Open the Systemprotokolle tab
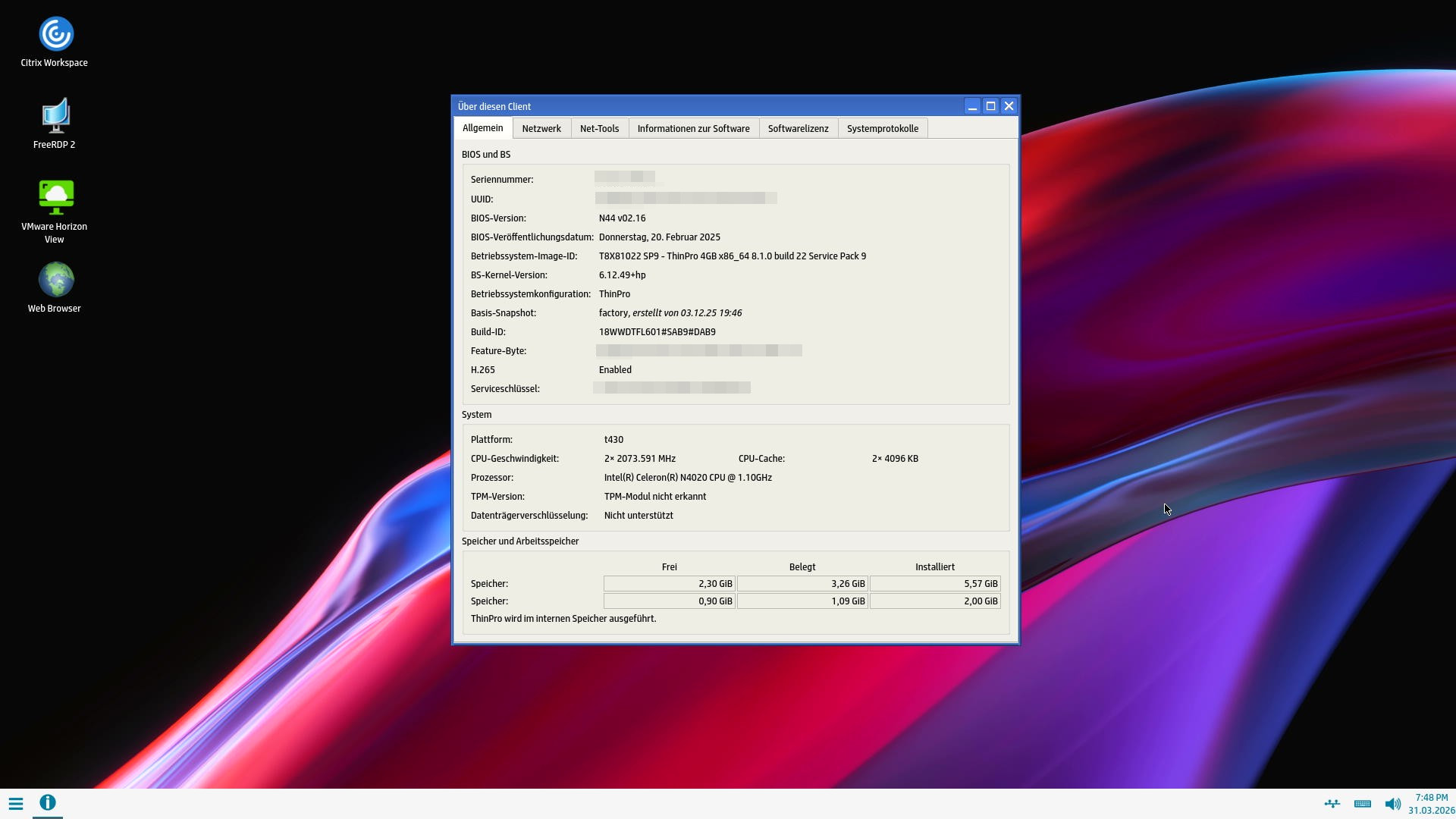The width and height of the screenshot is (1456, 819). point(882,128)
